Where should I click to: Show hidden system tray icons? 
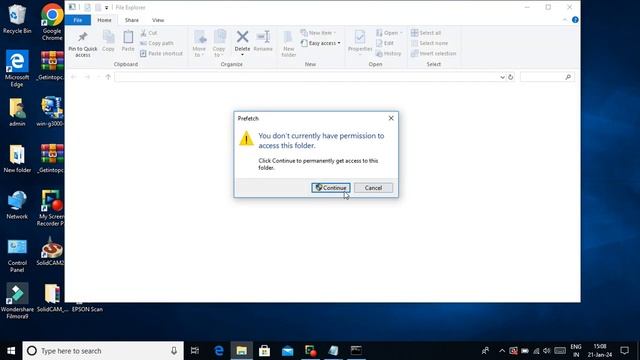click(502, 351)
